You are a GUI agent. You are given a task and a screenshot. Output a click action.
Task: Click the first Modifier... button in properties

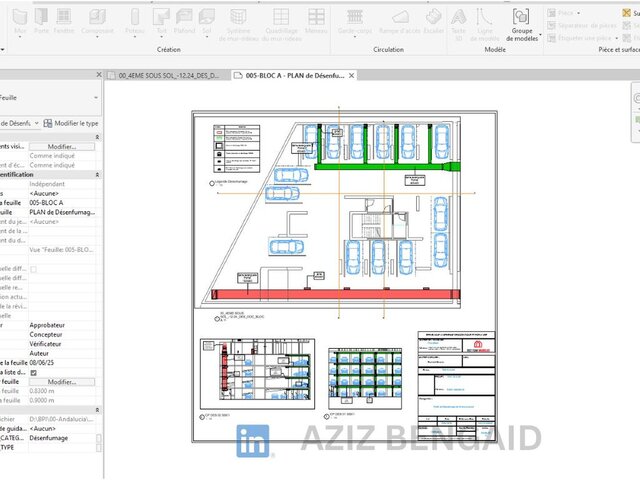62,146
